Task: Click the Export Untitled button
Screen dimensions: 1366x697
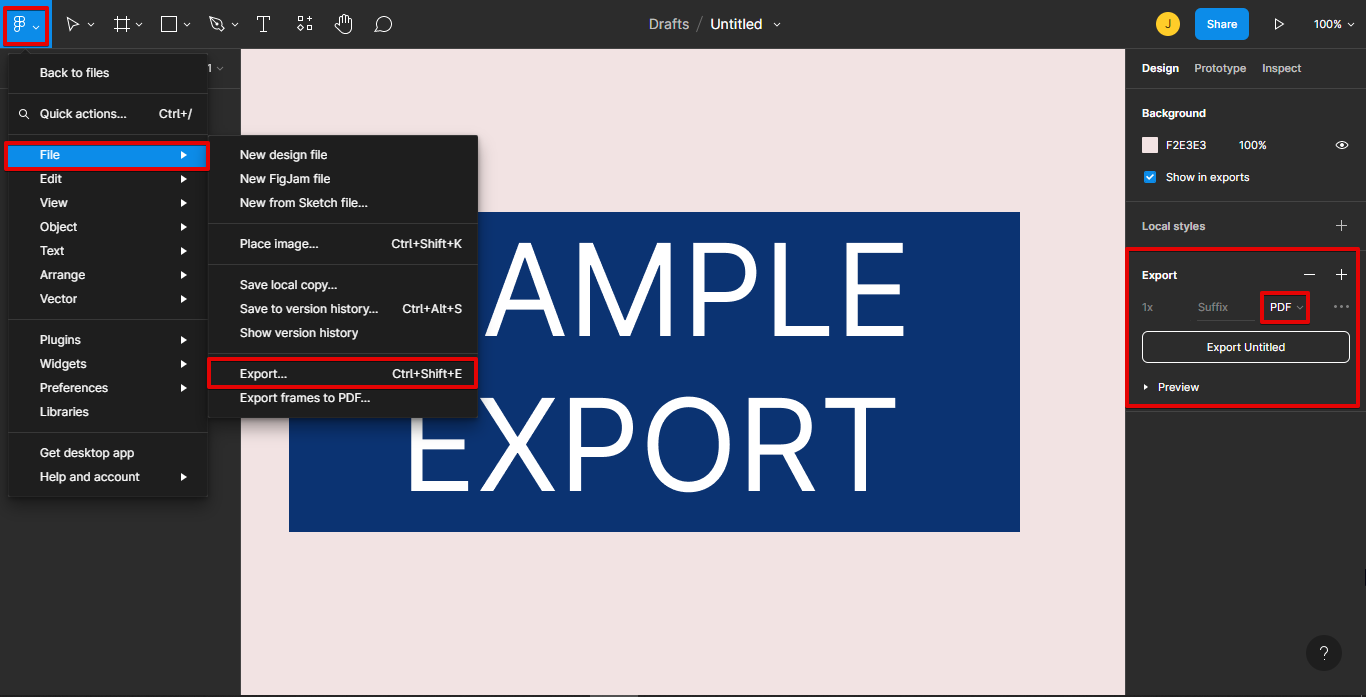Action: tap(1245, 347)
